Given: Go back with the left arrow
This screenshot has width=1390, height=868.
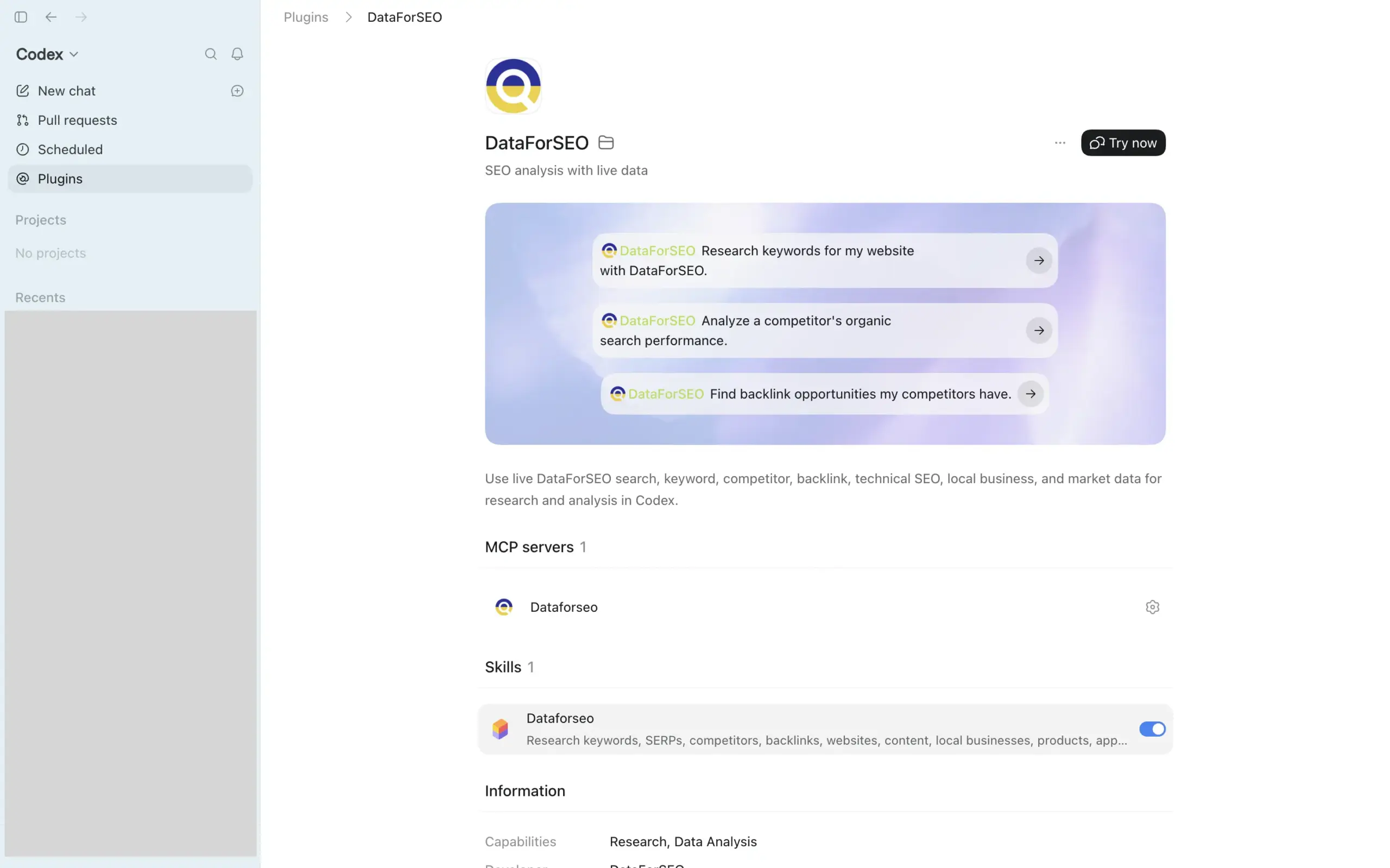Looking at the screenshot, I should click(x=51, y=17).
